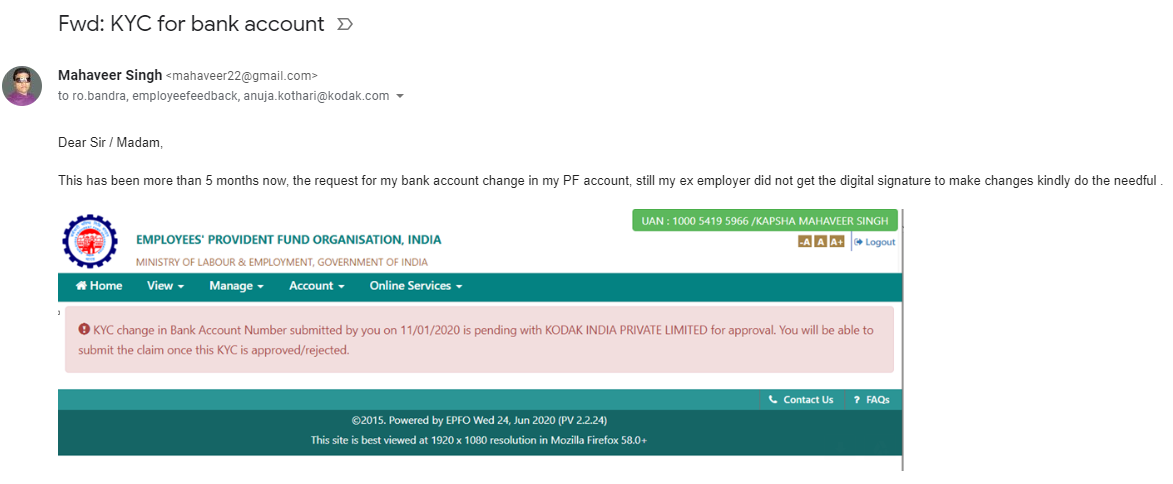The height and width of the screenshot is (484, 1173).
Task: Click the sender email address mahaveer22@gmail.com
Action: (241, 76)
